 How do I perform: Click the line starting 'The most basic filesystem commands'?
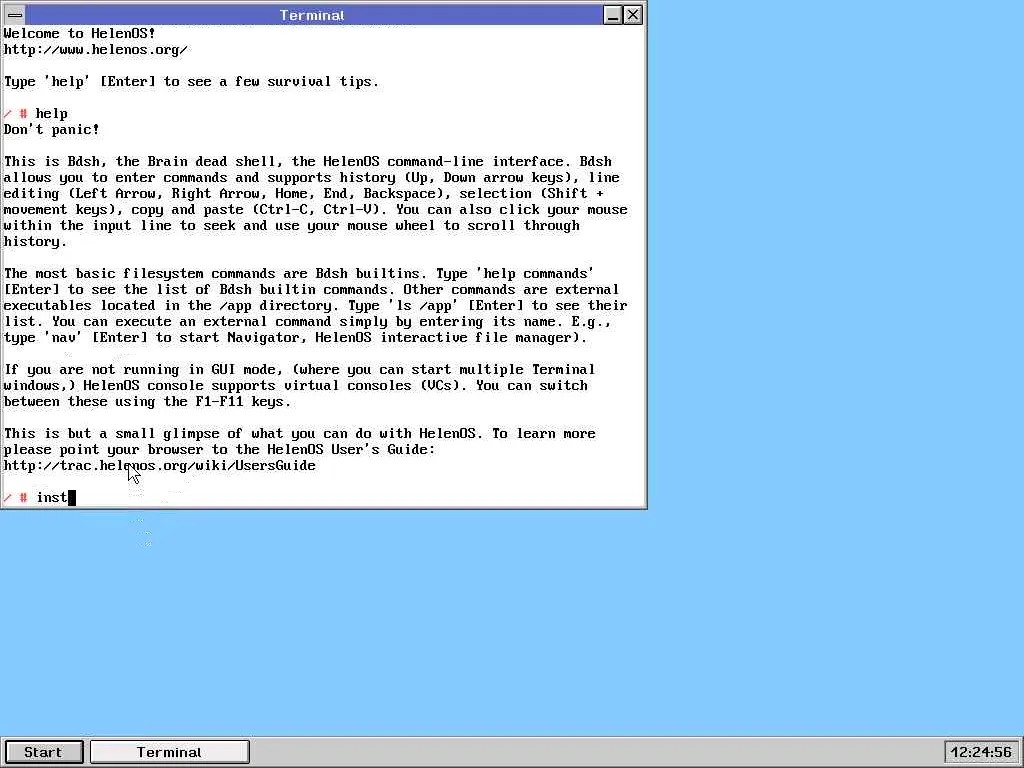298,274
